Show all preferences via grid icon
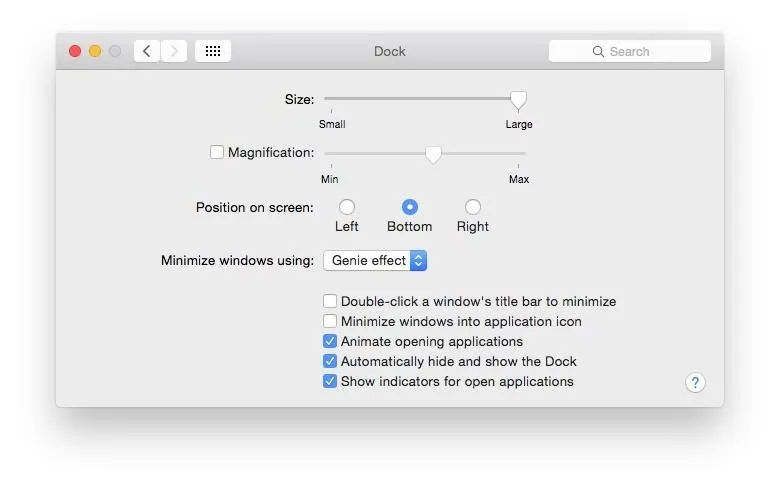Screen dimensions: 780x487 coord(213,51)
